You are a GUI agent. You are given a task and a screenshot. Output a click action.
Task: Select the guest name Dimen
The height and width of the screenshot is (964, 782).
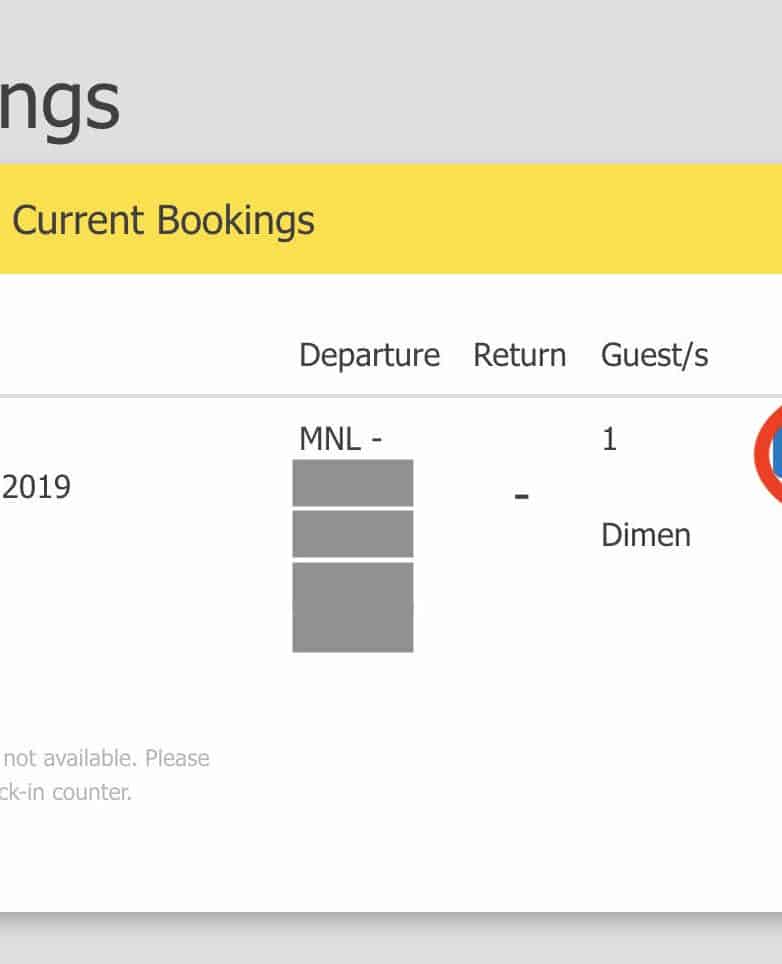coord(645,535)
